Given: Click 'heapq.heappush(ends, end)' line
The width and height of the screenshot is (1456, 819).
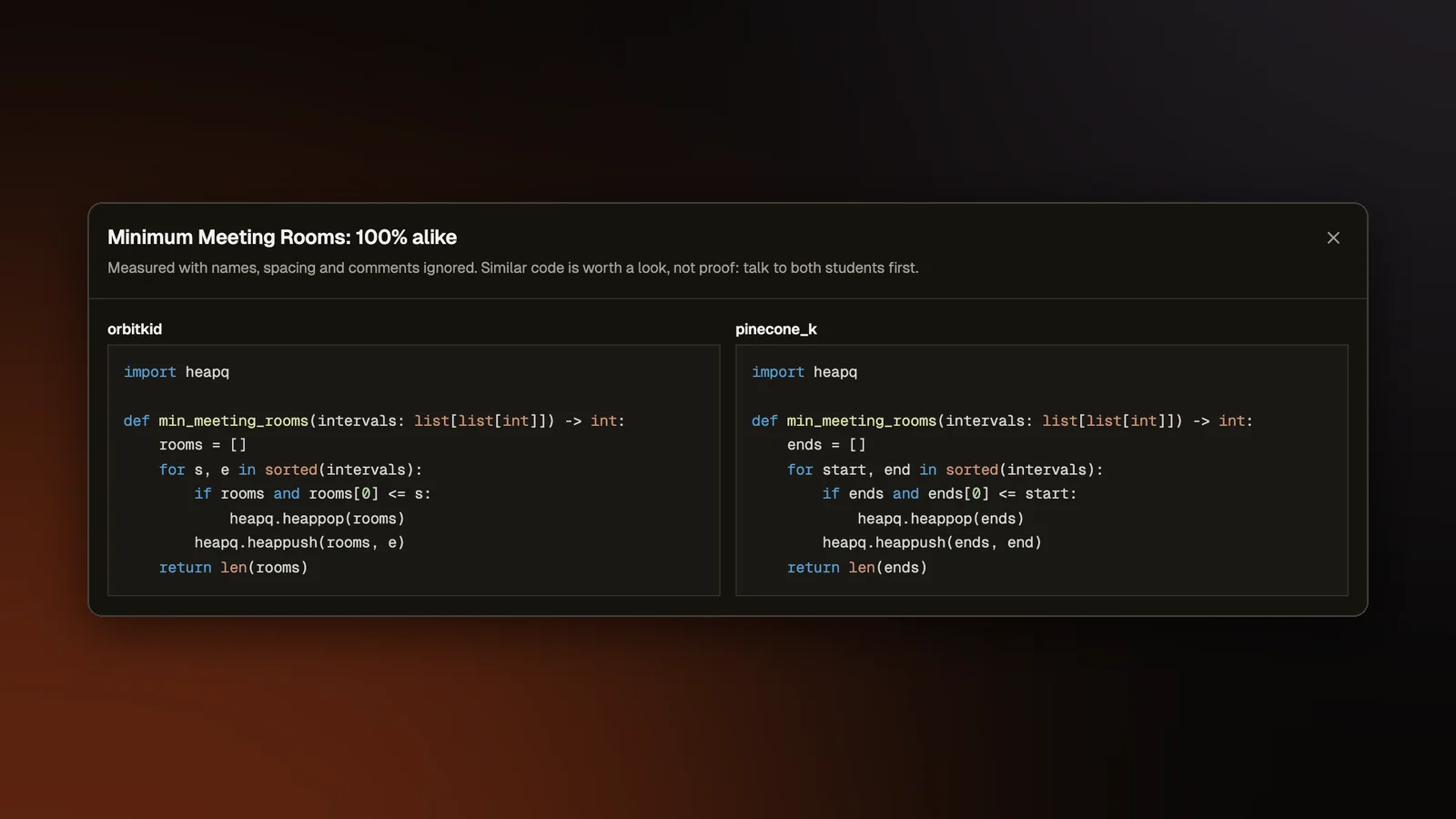Looking at the screenshot, I should [932, 542].
